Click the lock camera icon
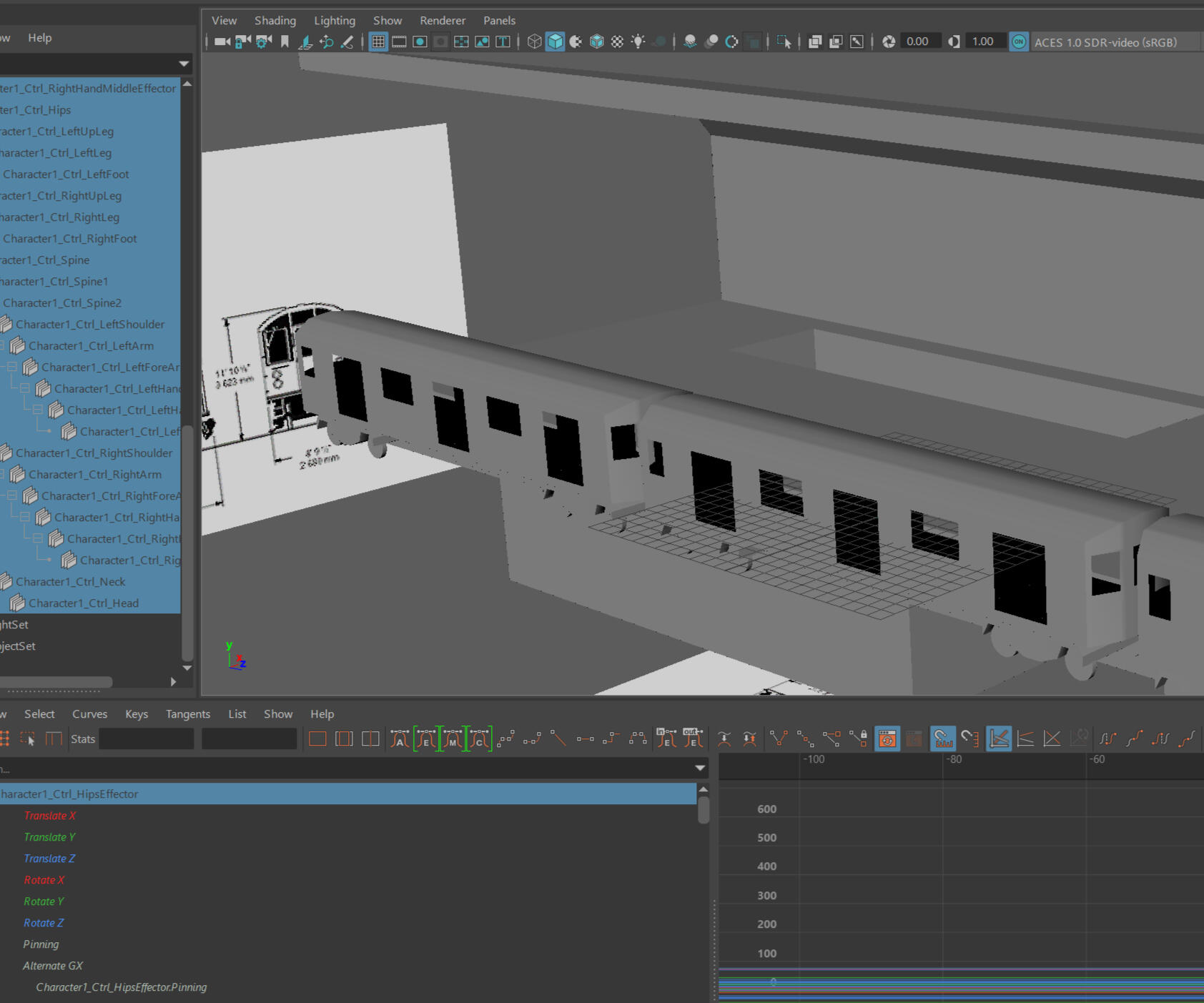The image size is (1204, 1003). [x=243, y=42]
